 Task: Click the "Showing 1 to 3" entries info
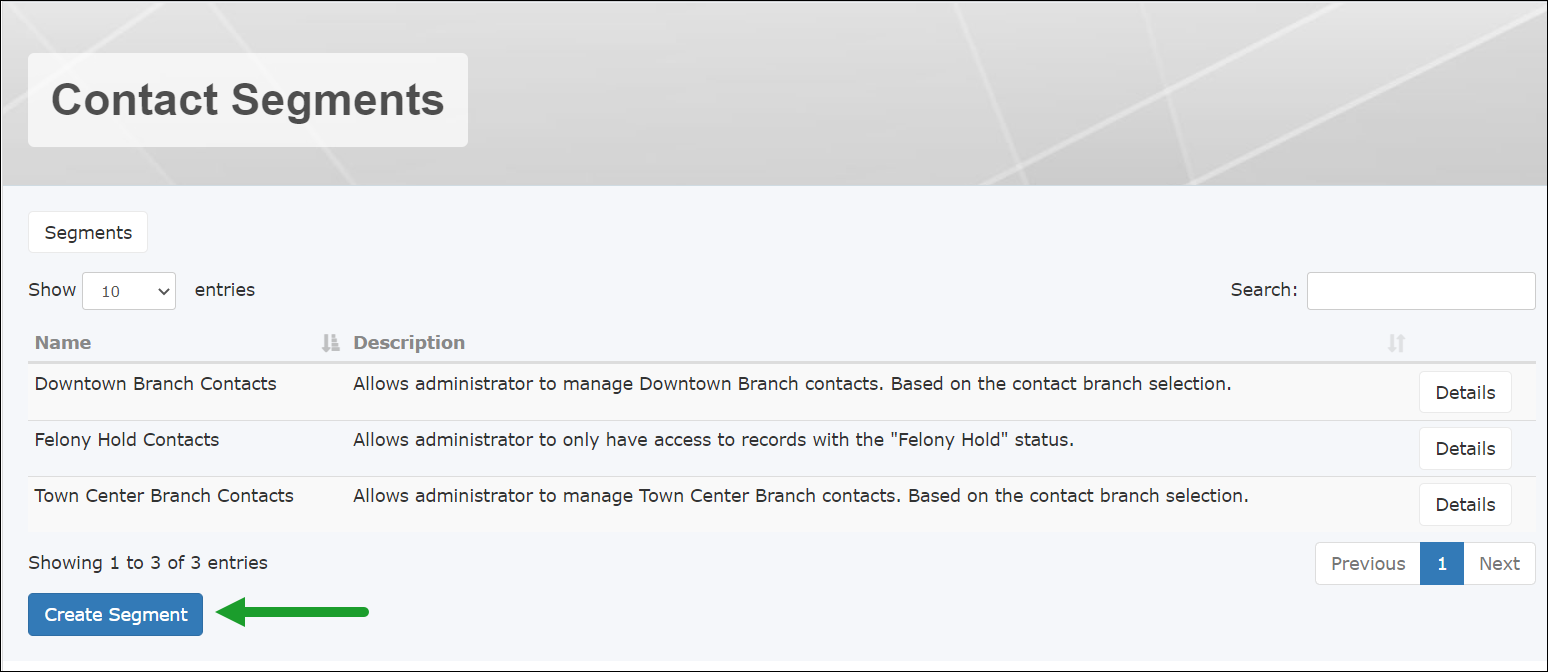pos(148,563)
